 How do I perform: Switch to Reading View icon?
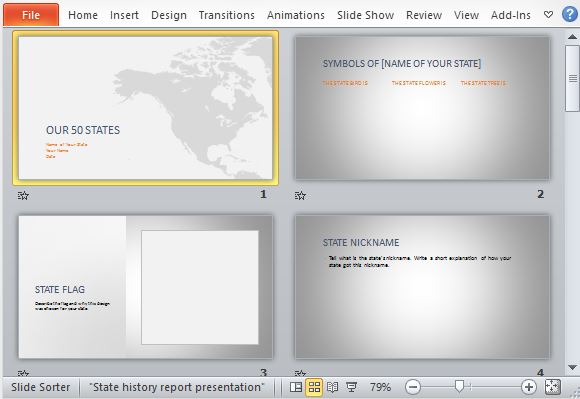click(332, 387)
